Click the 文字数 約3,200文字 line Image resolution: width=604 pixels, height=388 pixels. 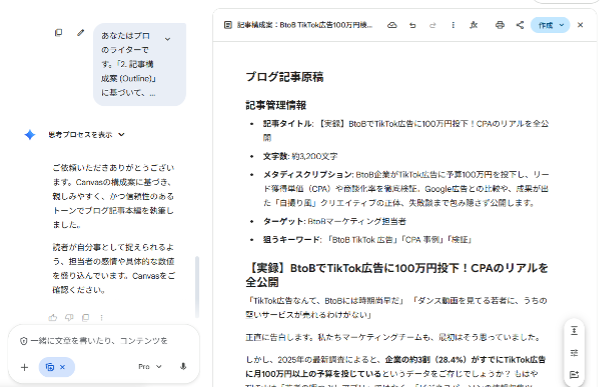[x=300, y=156]
